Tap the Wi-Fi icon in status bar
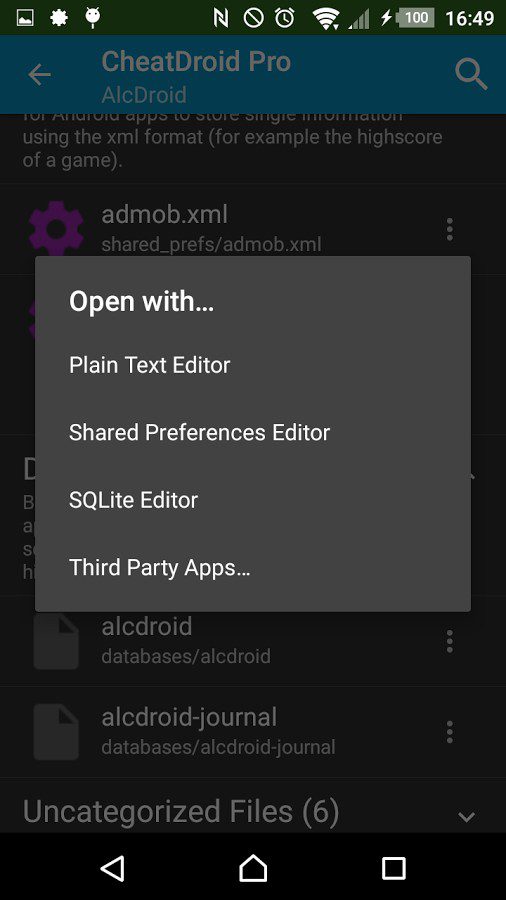The height and width of the screenshot is (900, 506). pos(325,18)
